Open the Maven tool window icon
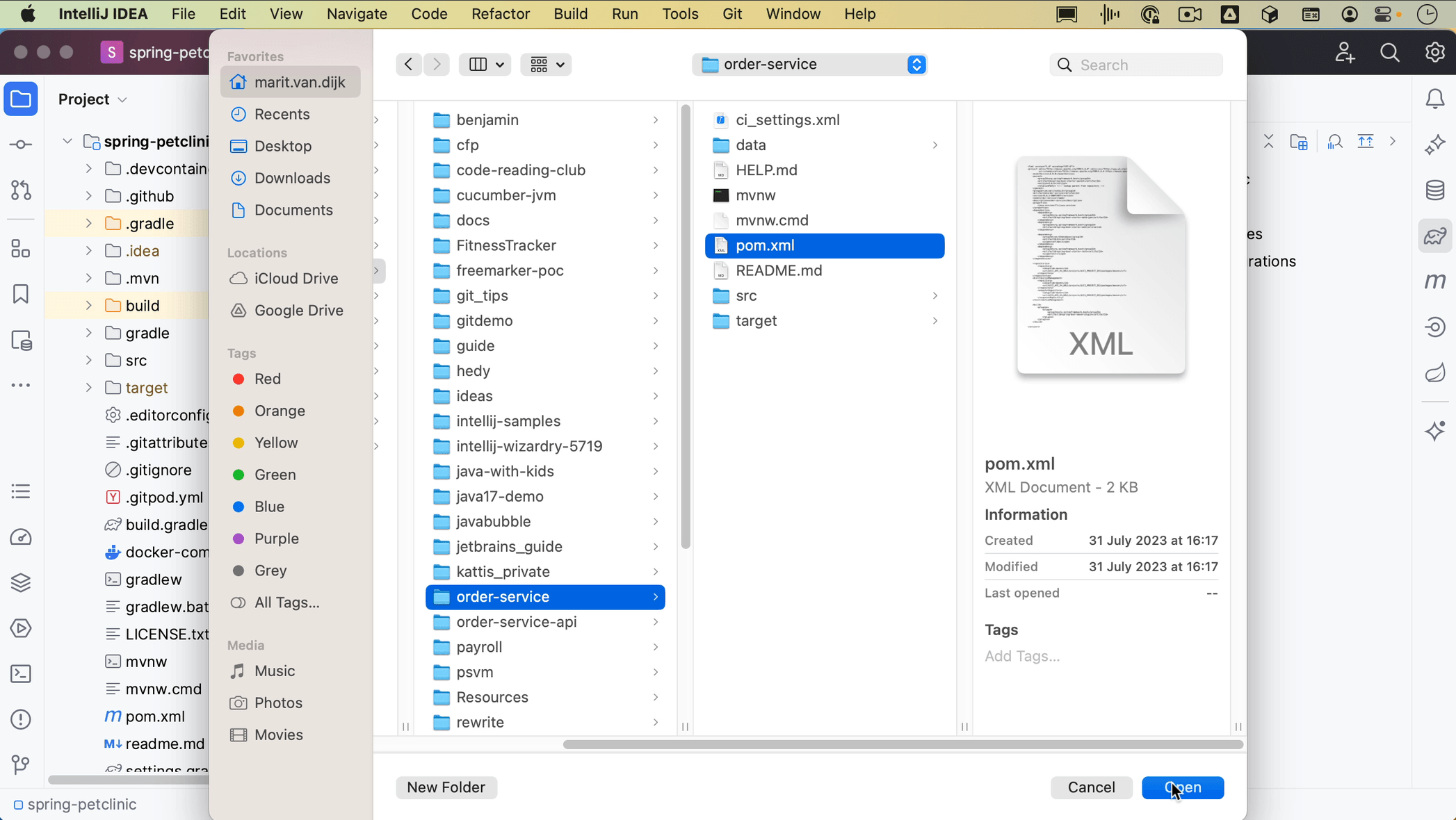Viewport: 1456px width, 820px height. coord(1435,281)
